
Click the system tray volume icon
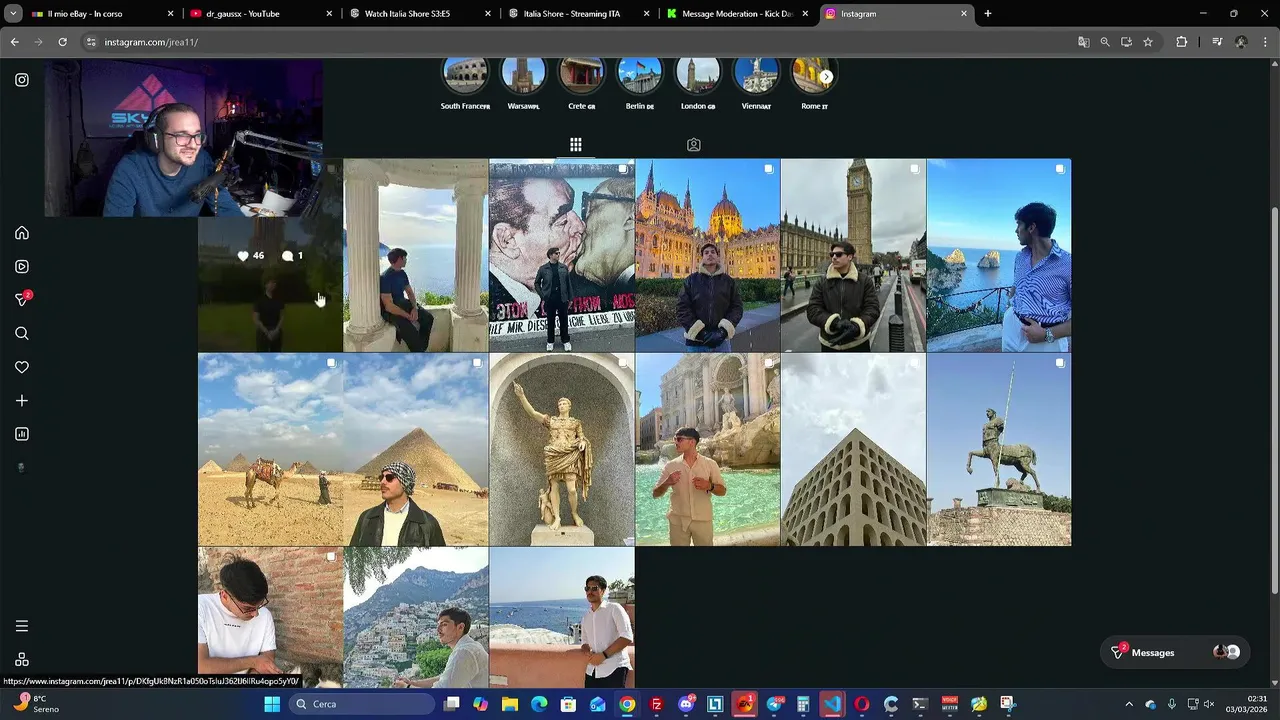pyautogui.click(x=1209, y=704)
